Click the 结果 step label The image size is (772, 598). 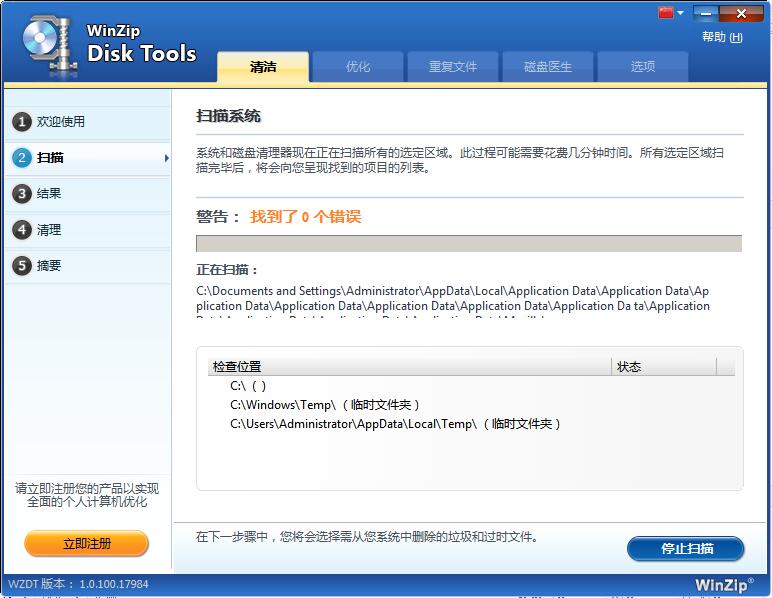pos(49,193)
